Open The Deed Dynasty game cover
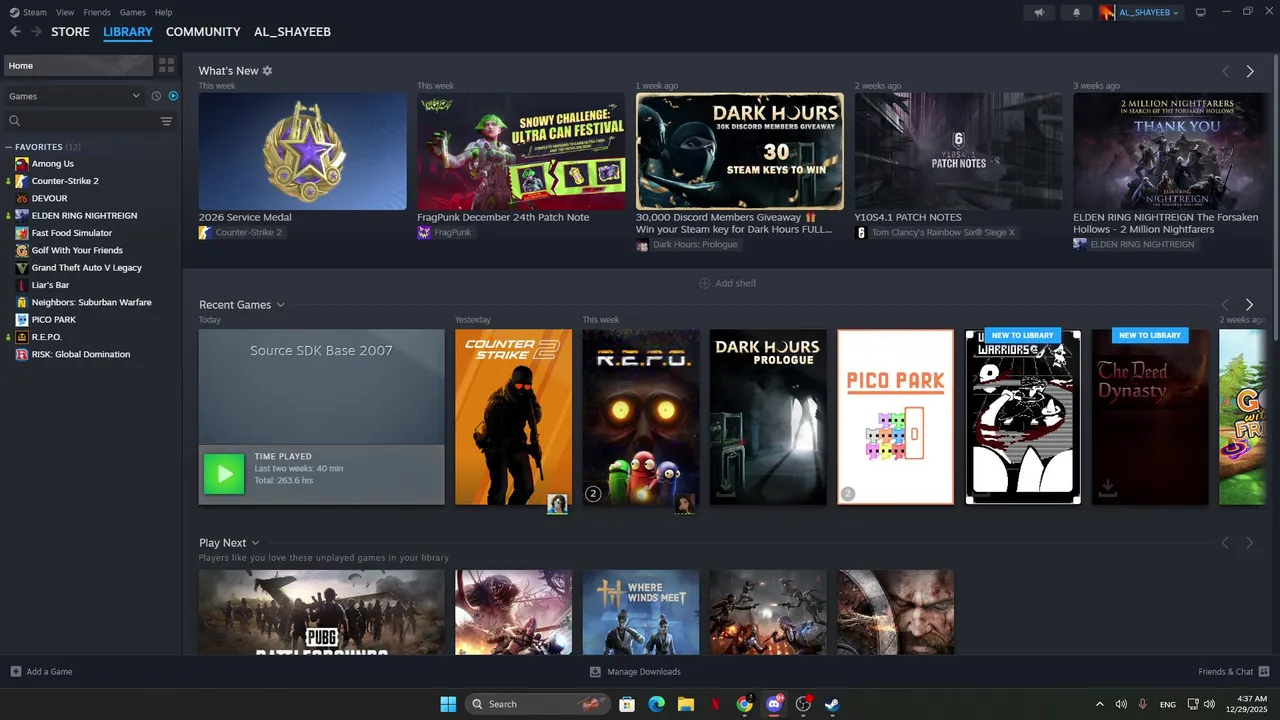Image resolution: width=1280 pixels, height=720 pixels. (1150, 417)
